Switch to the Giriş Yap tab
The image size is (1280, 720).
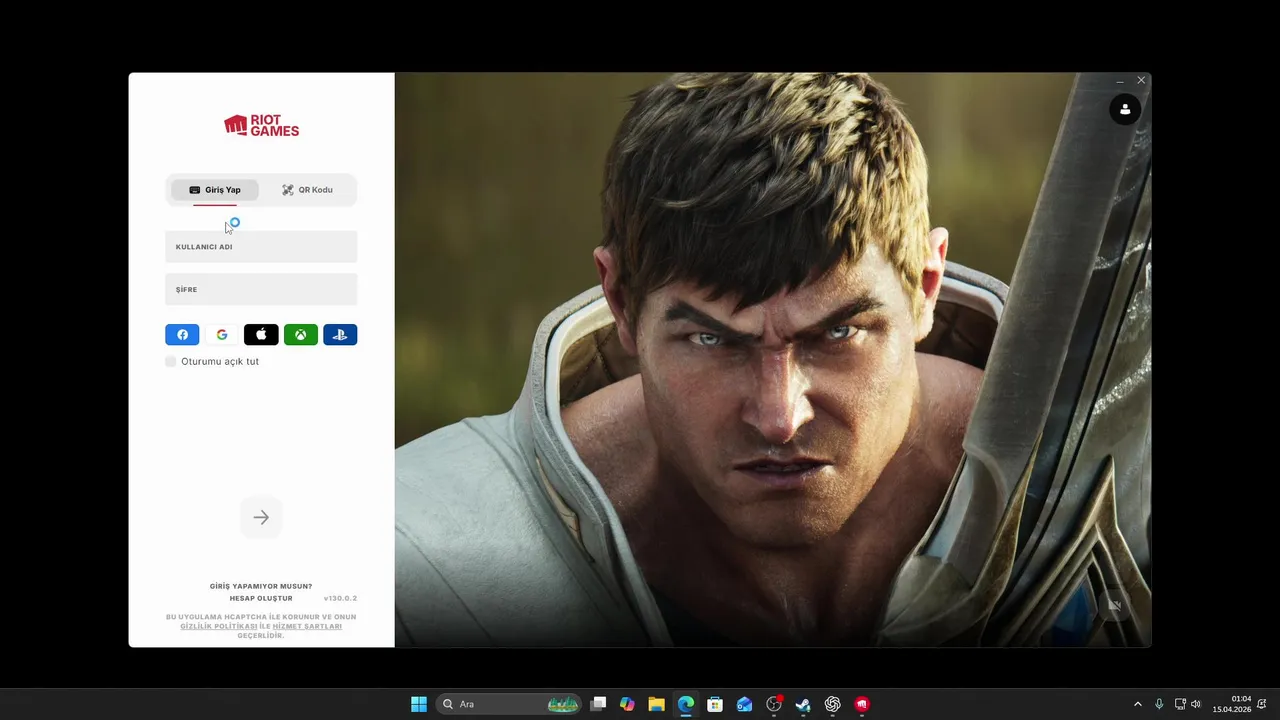pyautogui.click(x=215, y=190)
